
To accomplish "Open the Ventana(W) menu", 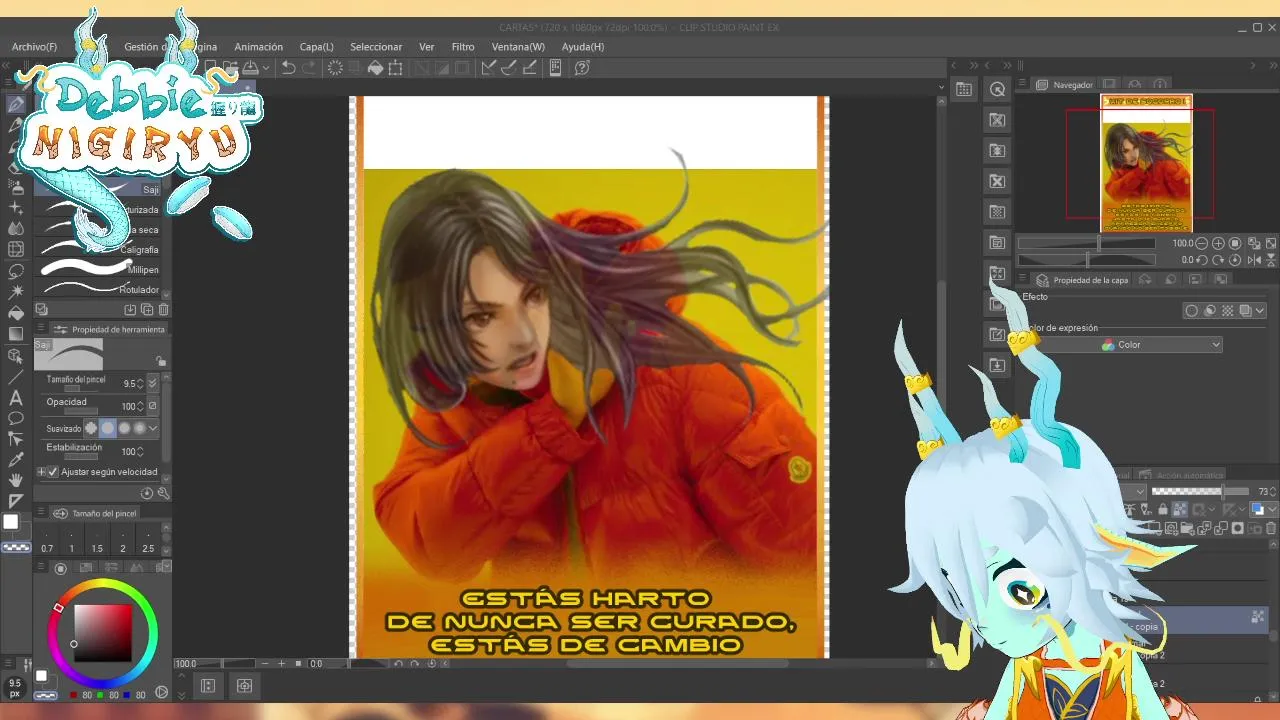I will [518, 47].
